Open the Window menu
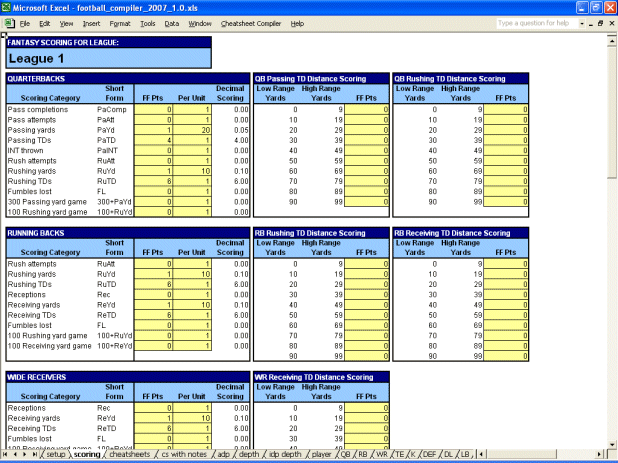Viewport: 618px width, 463px height. tap(200, 24)
